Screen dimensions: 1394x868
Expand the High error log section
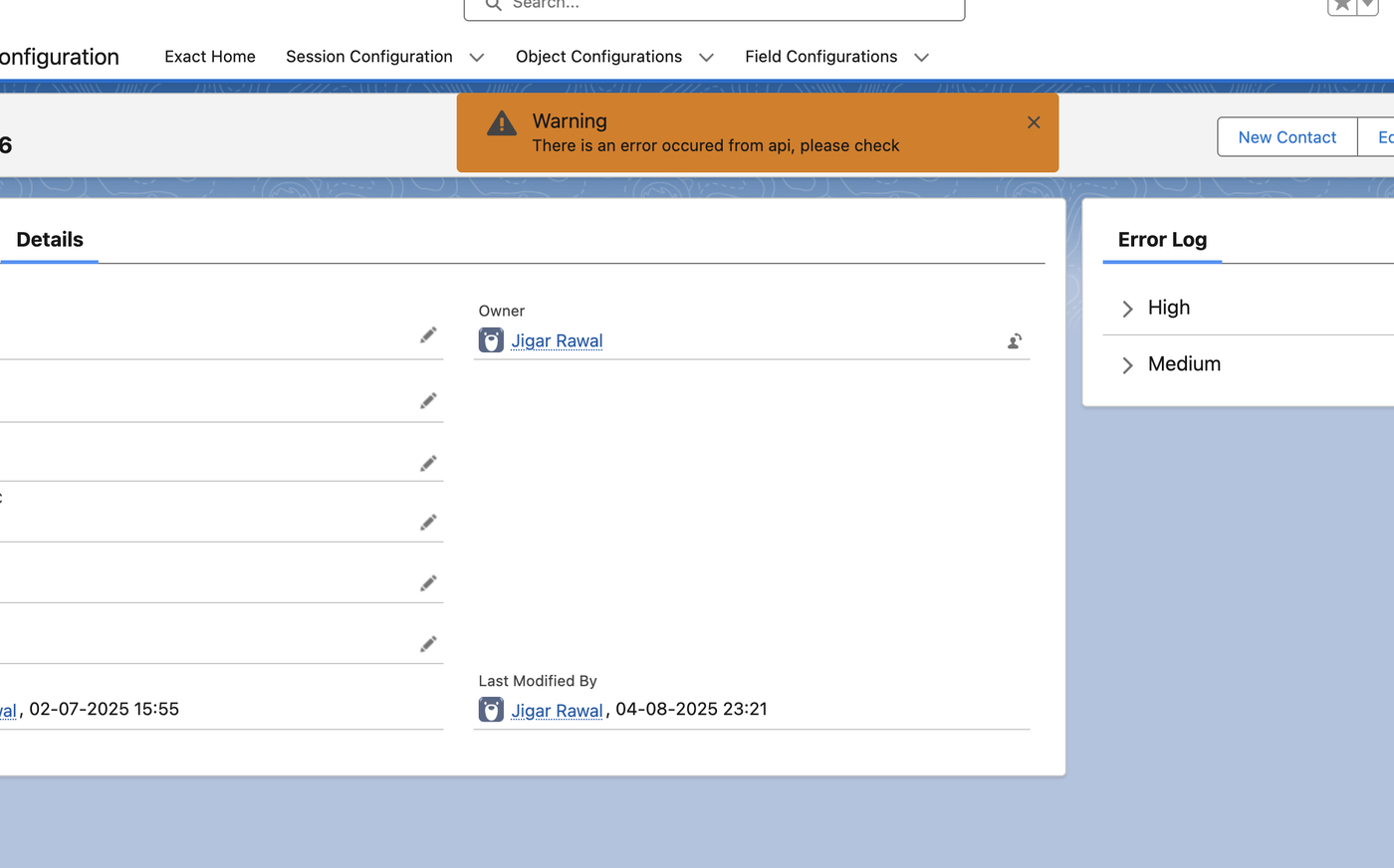click(x=1127, y=309)
